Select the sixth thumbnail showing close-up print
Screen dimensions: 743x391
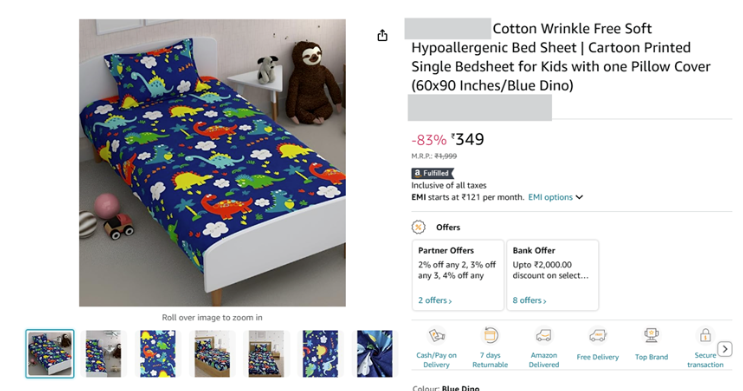(320, 354)
